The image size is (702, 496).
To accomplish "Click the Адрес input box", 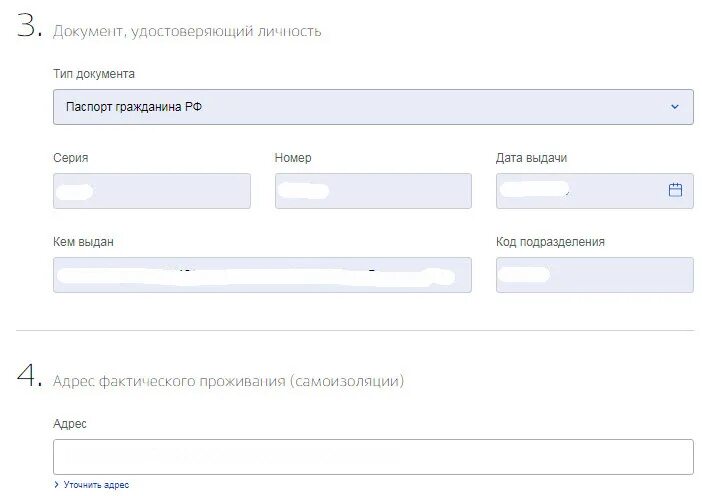I will point(373,457).
